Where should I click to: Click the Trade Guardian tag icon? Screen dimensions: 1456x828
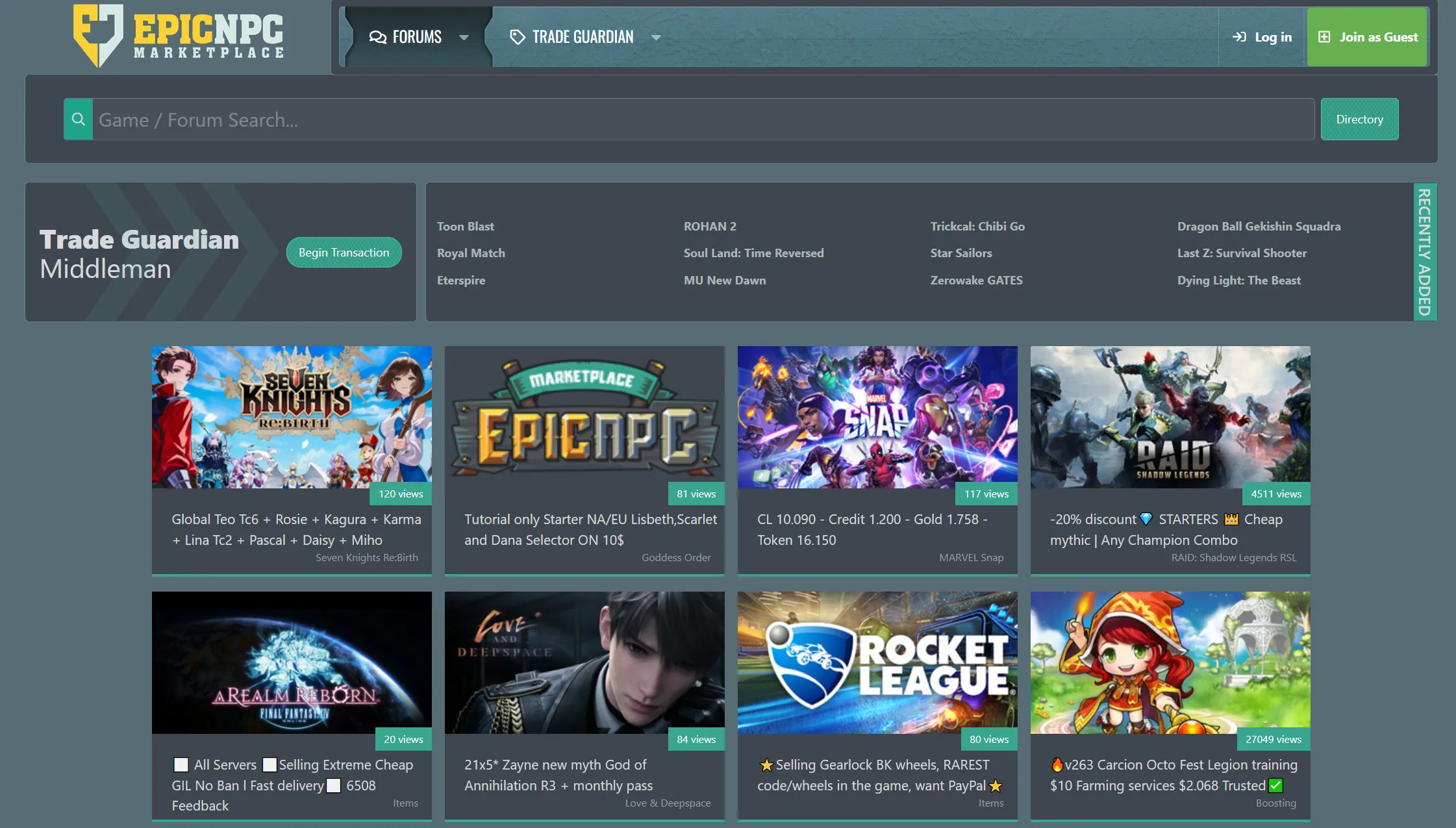click(517, 38)
